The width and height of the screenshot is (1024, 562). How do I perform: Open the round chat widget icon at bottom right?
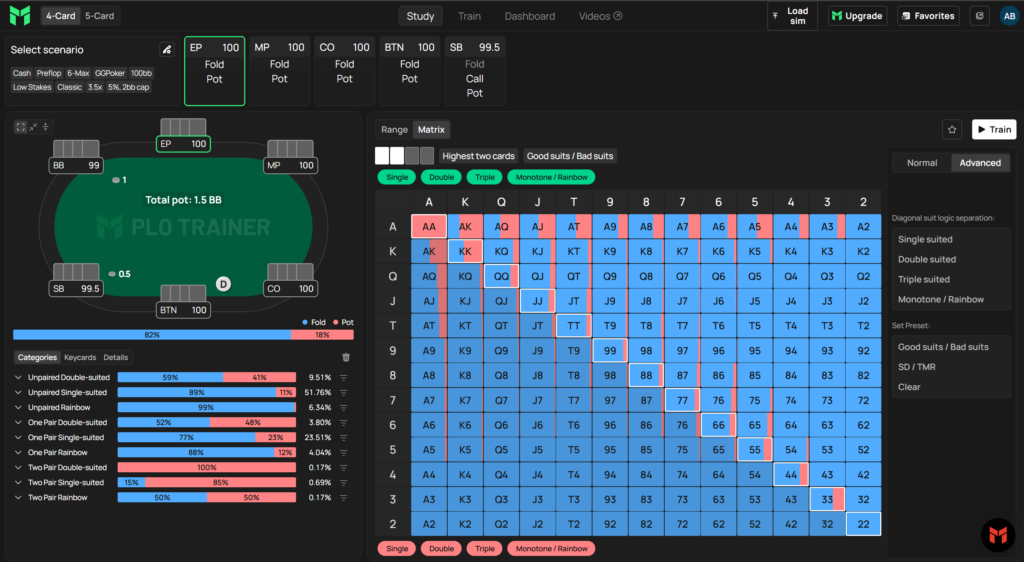coord(998,535)
